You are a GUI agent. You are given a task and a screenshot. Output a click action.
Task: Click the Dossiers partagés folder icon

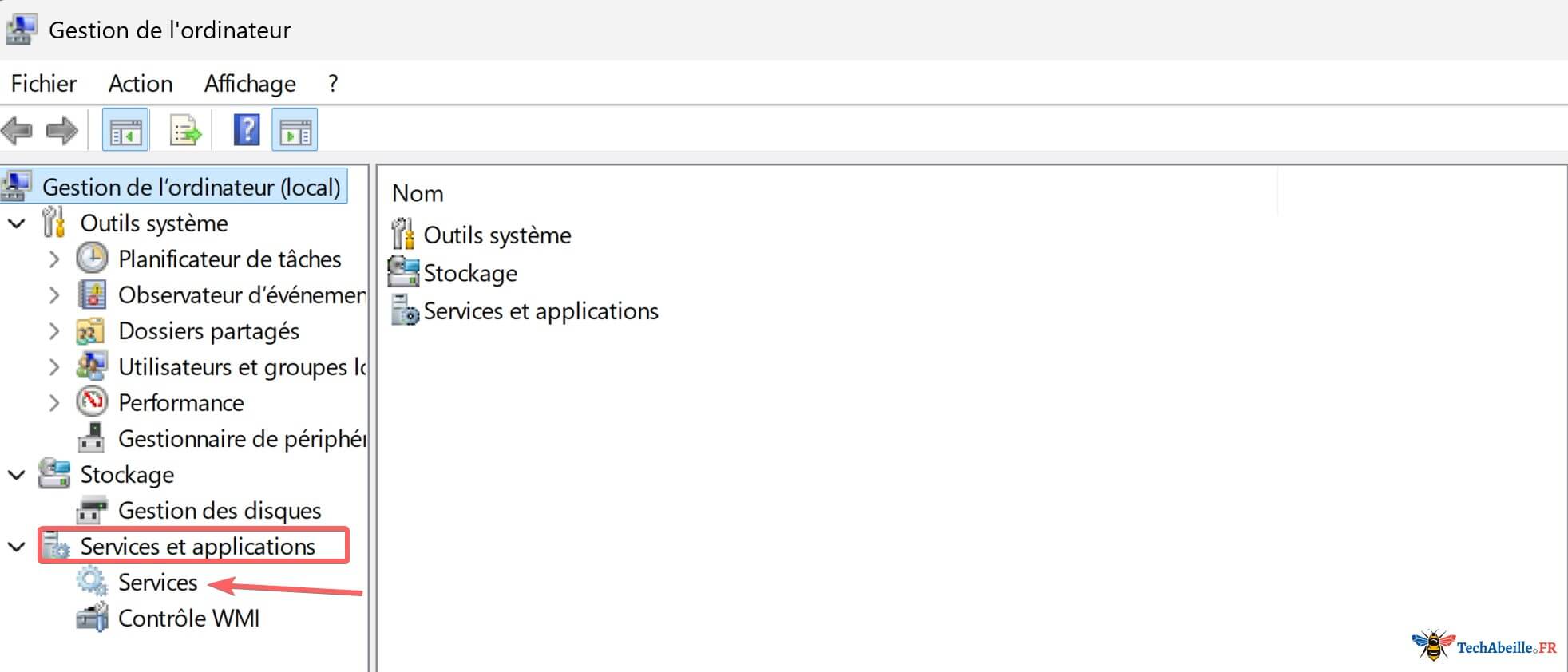90,330
